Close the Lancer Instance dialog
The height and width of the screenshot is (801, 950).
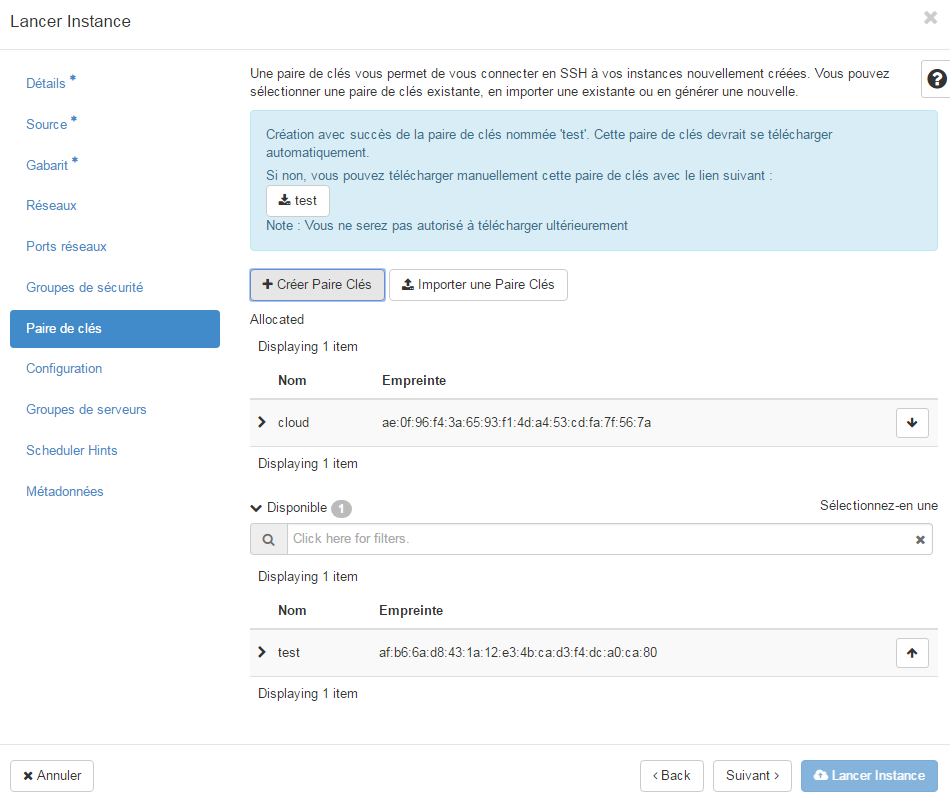[930, 17]
